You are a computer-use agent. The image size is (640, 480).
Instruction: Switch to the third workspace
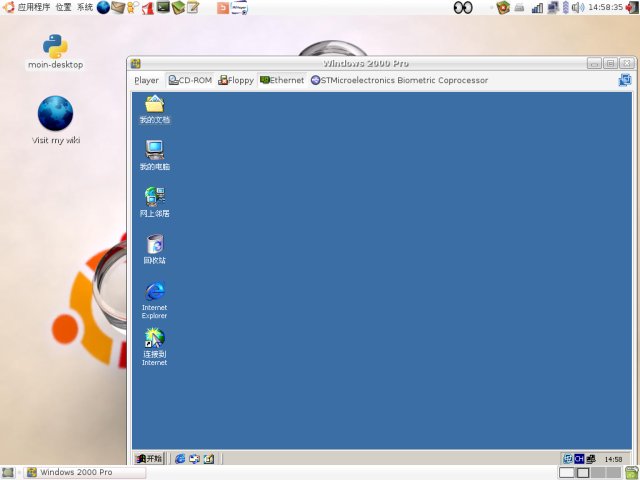click(x=598, y=473)
